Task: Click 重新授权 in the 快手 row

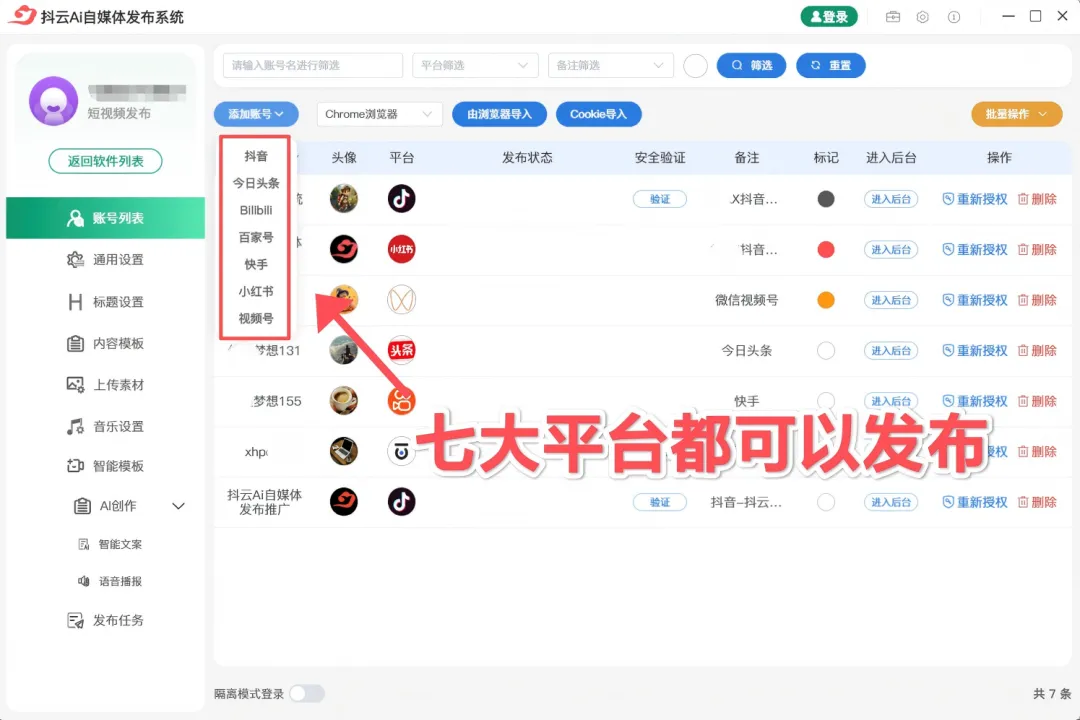Action: pyautogui.click(x=975, y=401)
